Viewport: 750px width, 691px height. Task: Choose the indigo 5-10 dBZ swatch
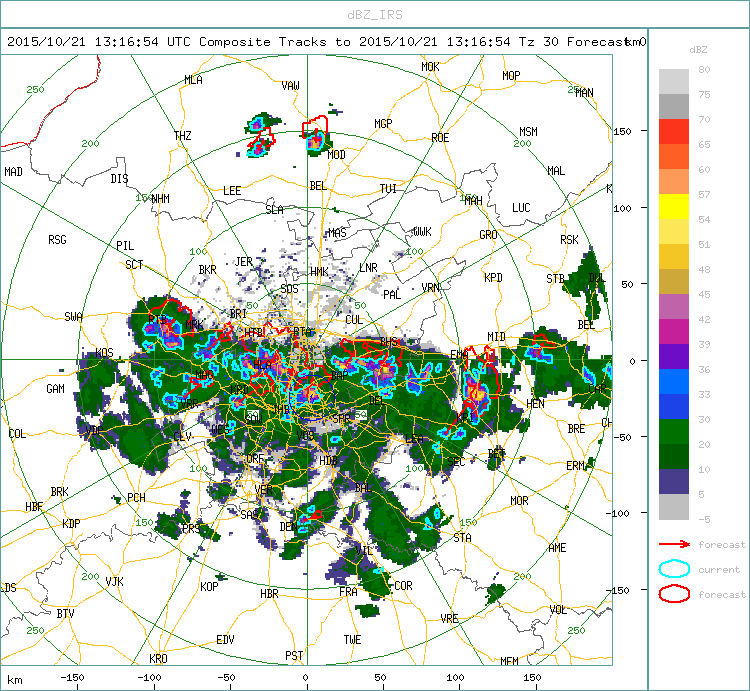coord(674,481)
